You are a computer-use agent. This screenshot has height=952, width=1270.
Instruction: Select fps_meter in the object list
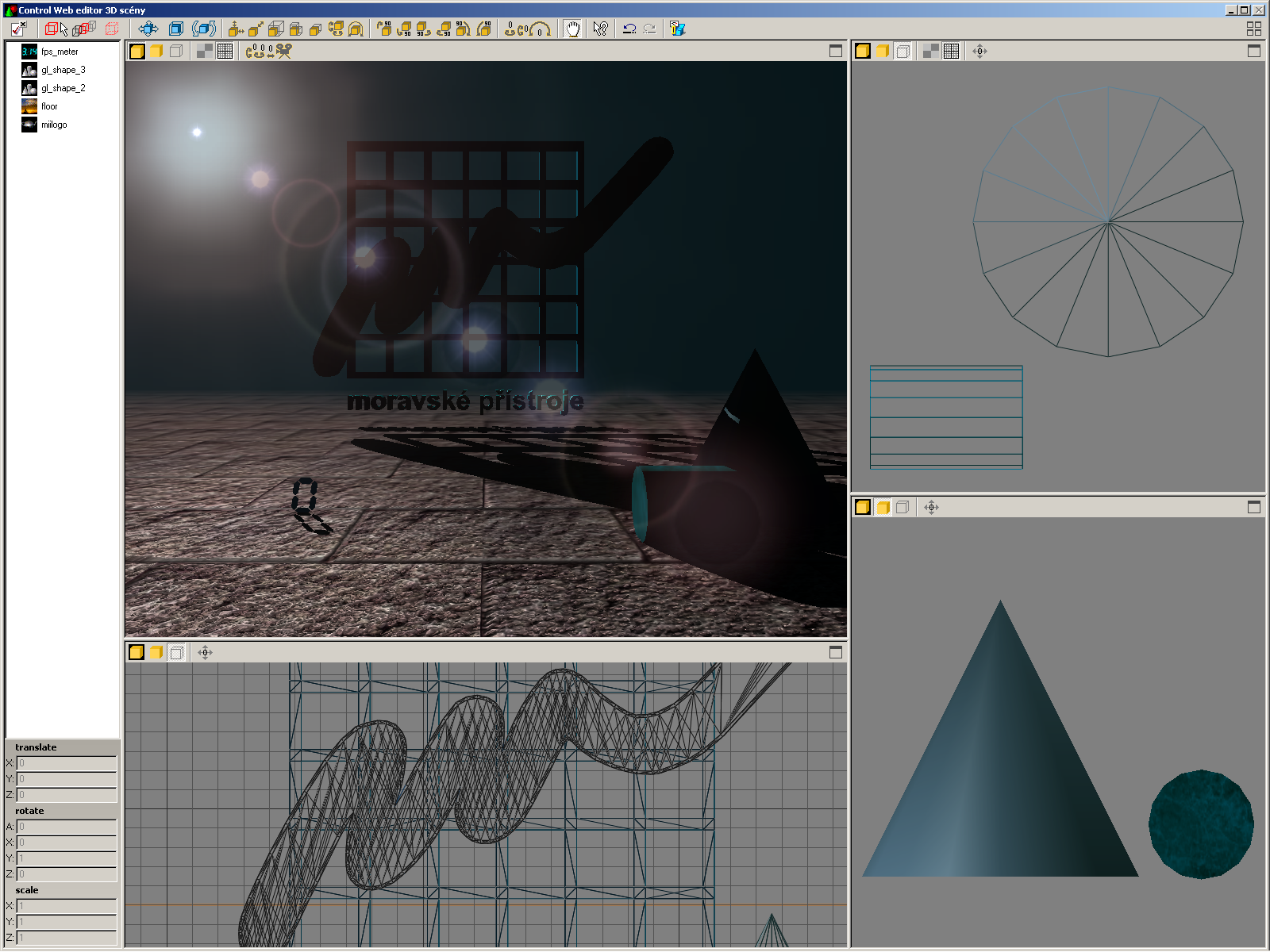(60, 52)
